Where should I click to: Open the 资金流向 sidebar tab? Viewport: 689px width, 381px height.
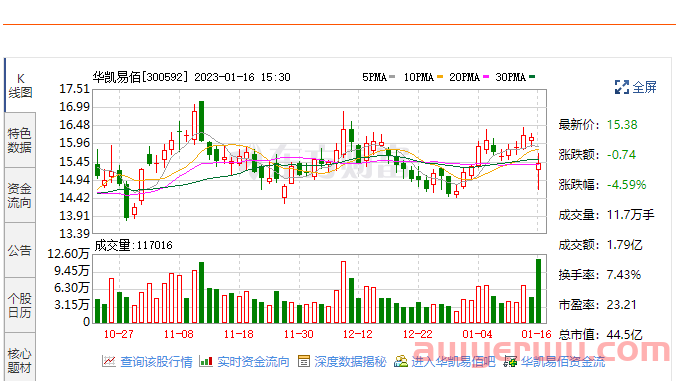tap(20, 196)
